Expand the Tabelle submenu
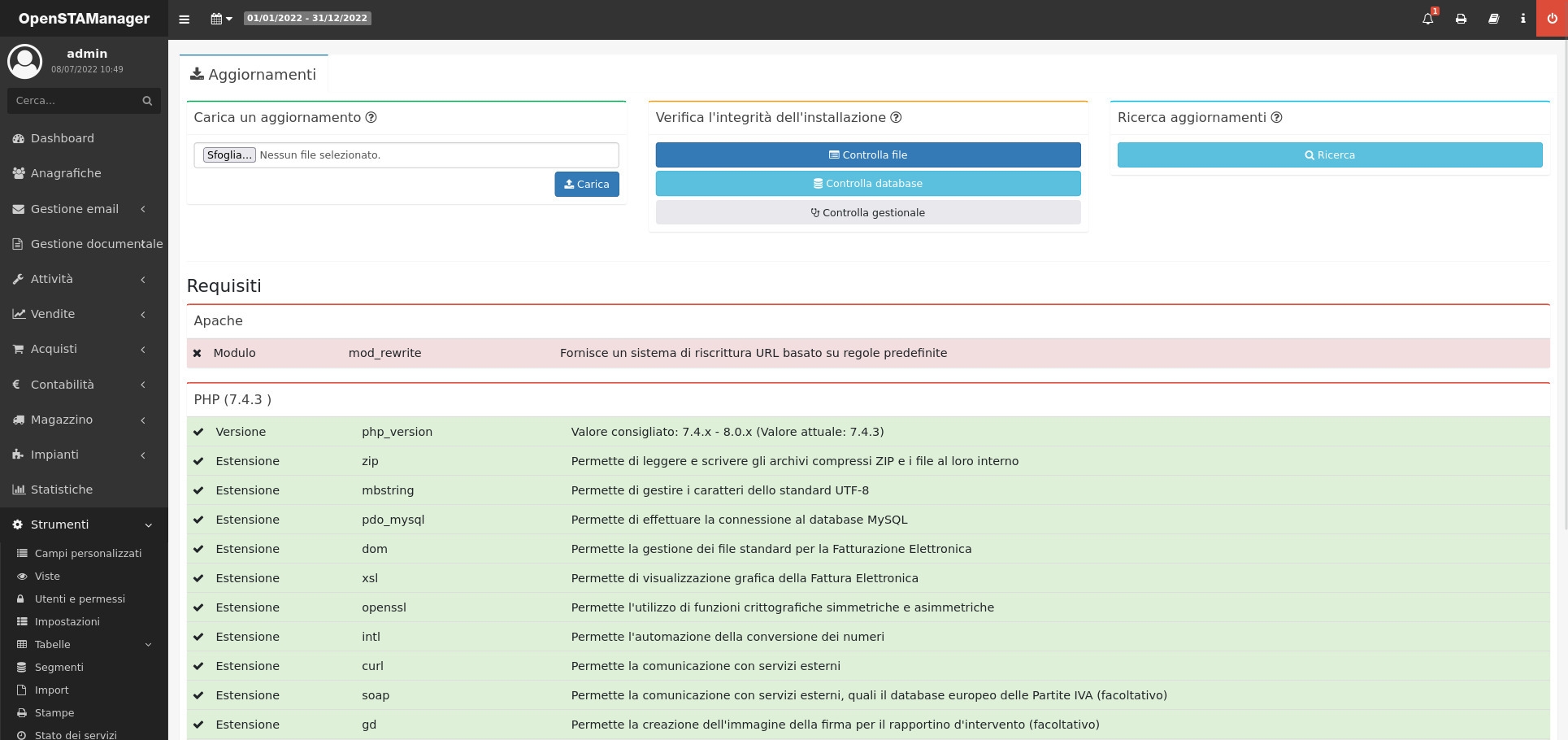This screenshot has width=1568, height=740. click(x=84, y=644)
